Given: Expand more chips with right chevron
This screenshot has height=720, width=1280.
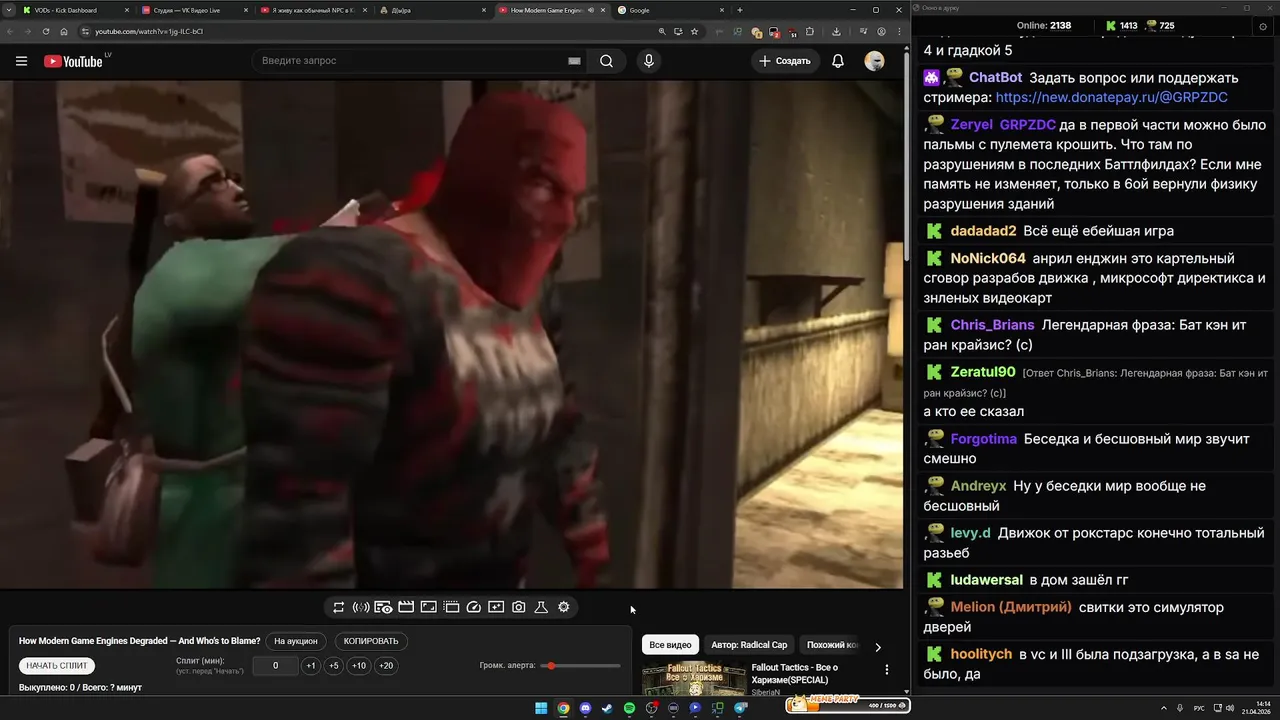Looking at the screenshot, I should tap(878, 647).
